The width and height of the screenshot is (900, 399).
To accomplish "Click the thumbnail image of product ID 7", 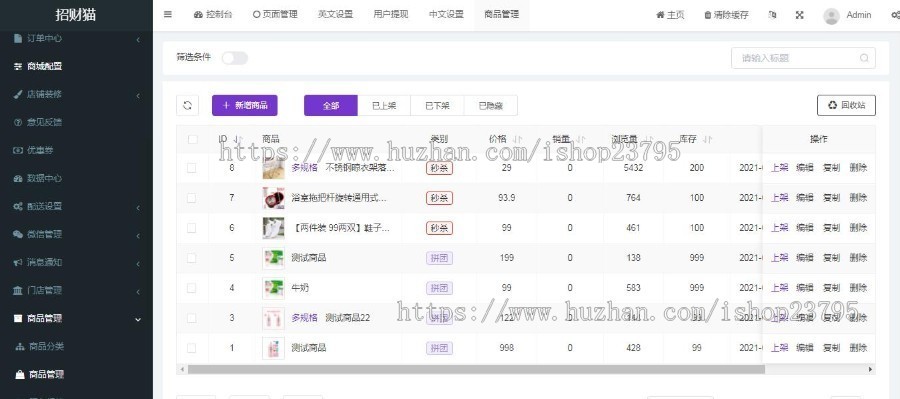I will [273, 198].
